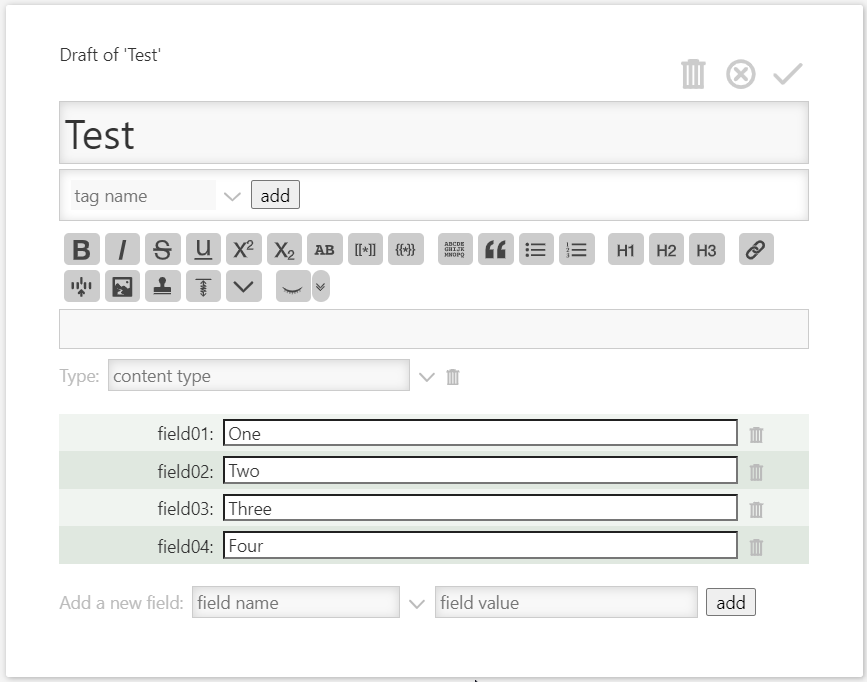Image resolution: width=867 pixels, height=682 pixels.
Task: Click the 'field02:' label
Action: coord(185,471)
